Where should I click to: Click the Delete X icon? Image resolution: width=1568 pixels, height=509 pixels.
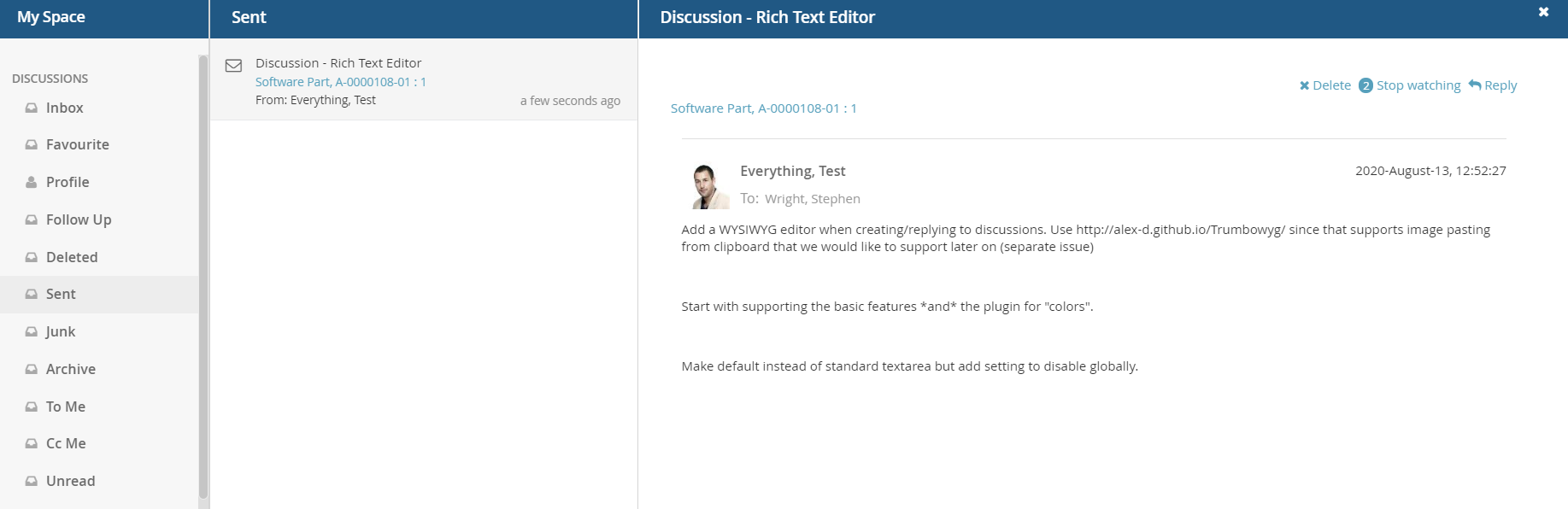point(1304,85)
